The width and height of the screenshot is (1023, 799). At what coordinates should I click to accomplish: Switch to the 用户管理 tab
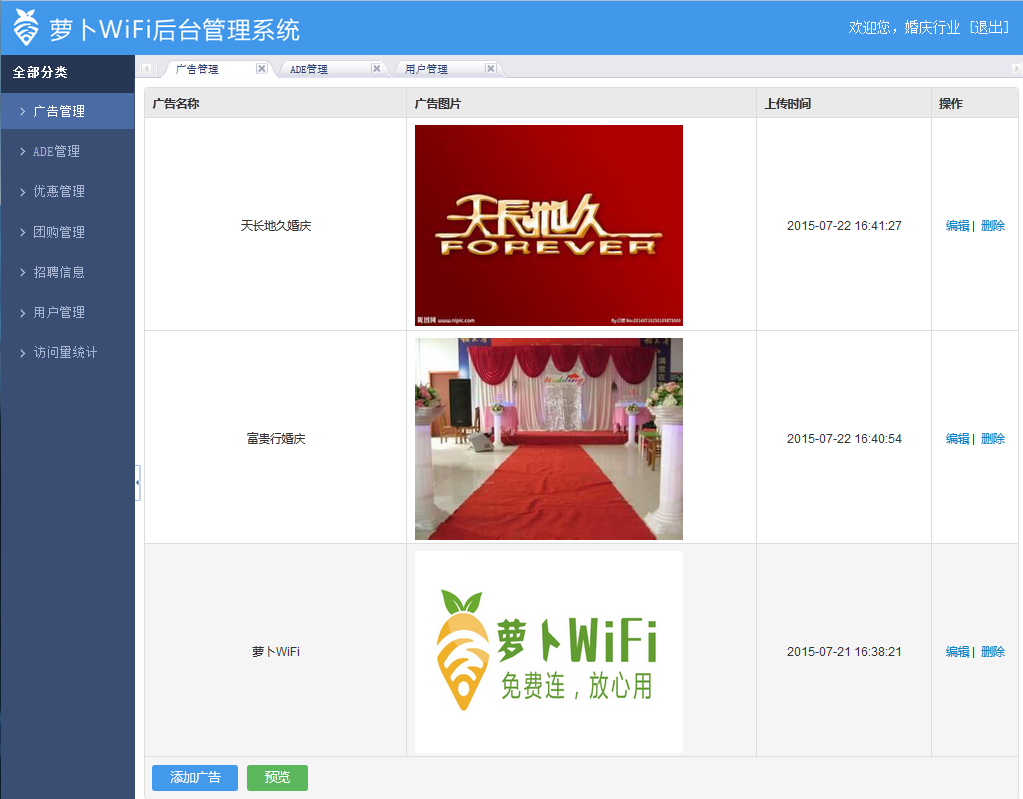click(426, 69)
